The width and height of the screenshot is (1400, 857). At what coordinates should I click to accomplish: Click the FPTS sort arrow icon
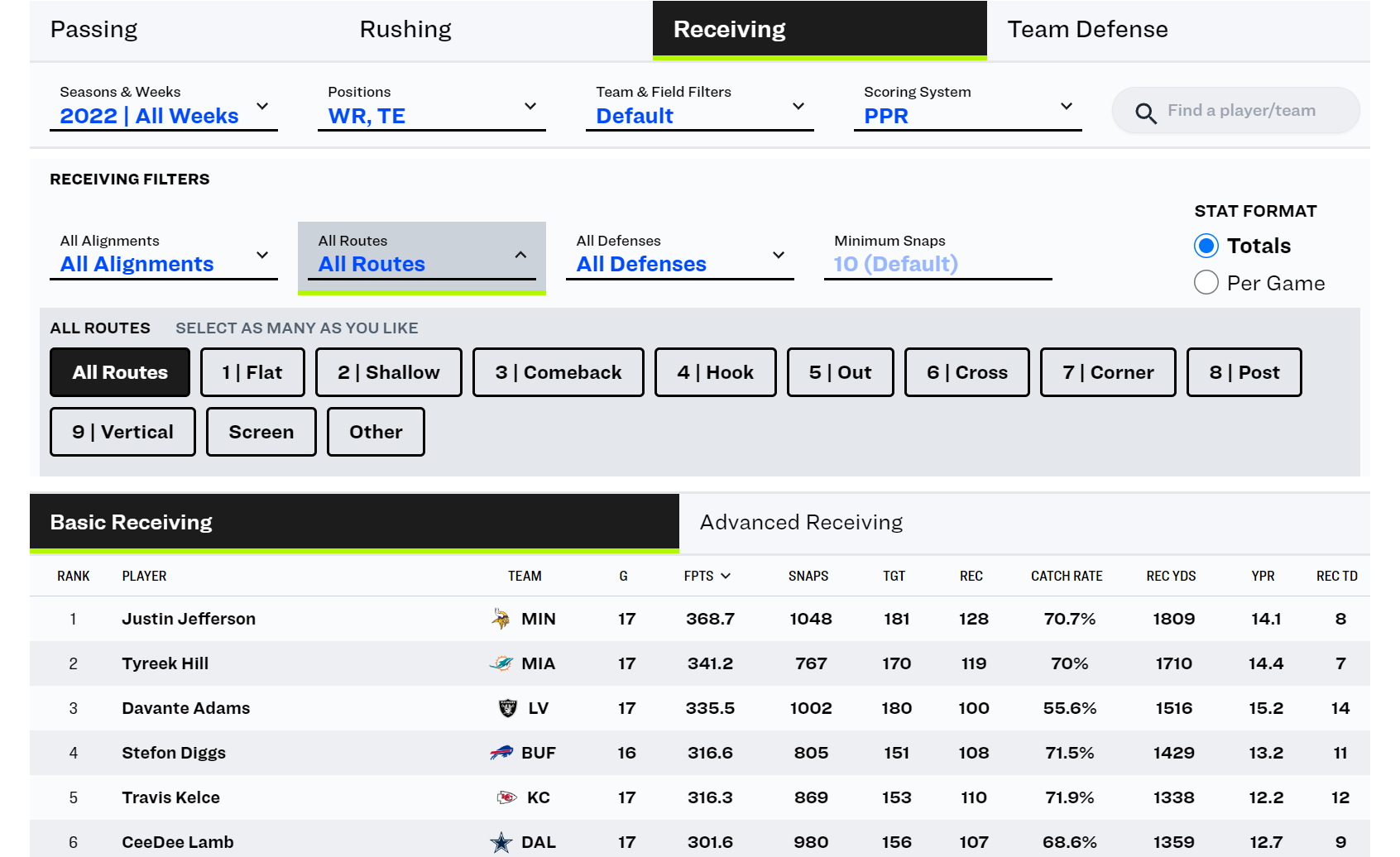[x=726, y=576]
